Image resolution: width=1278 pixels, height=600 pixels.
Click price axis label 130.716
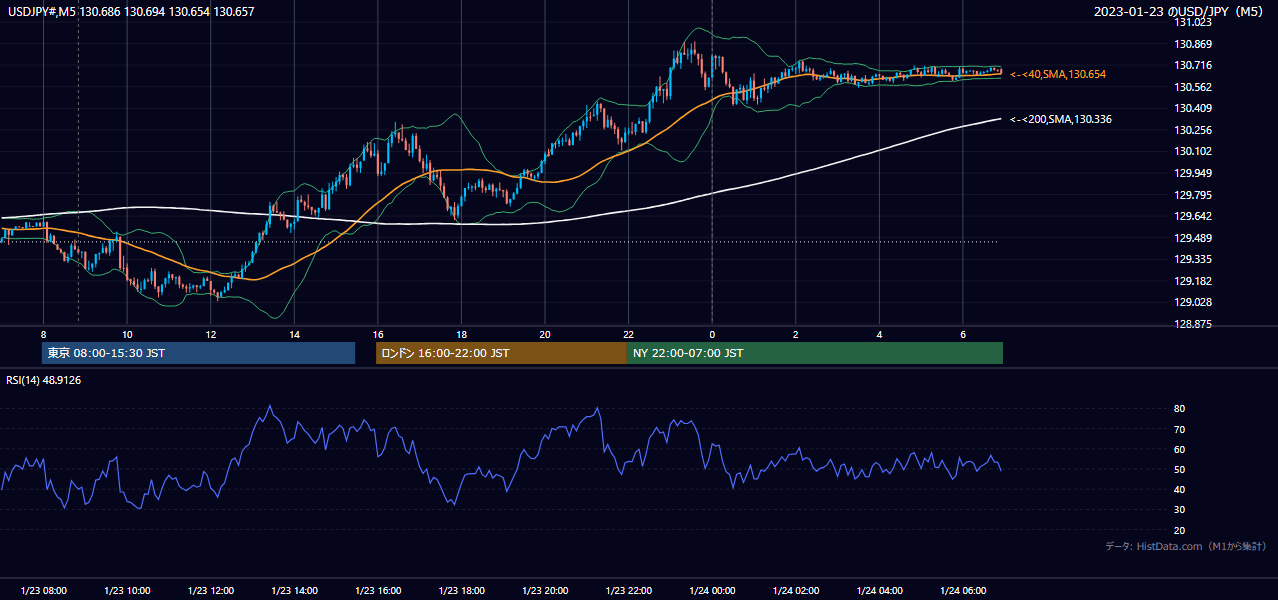[x=1193, y=65]
